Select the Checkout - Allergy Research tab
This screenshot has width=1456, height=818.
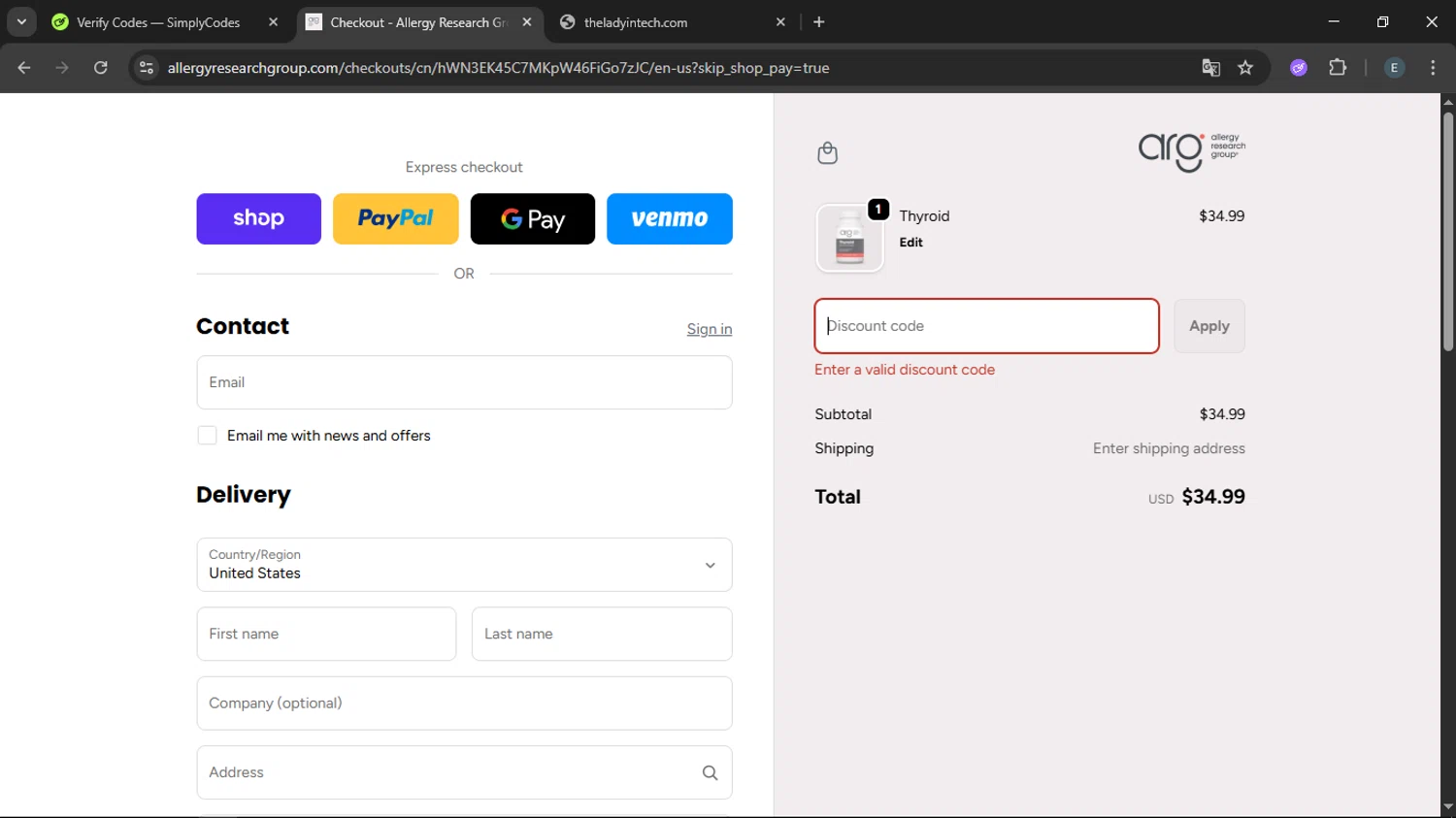pos(418,22)
